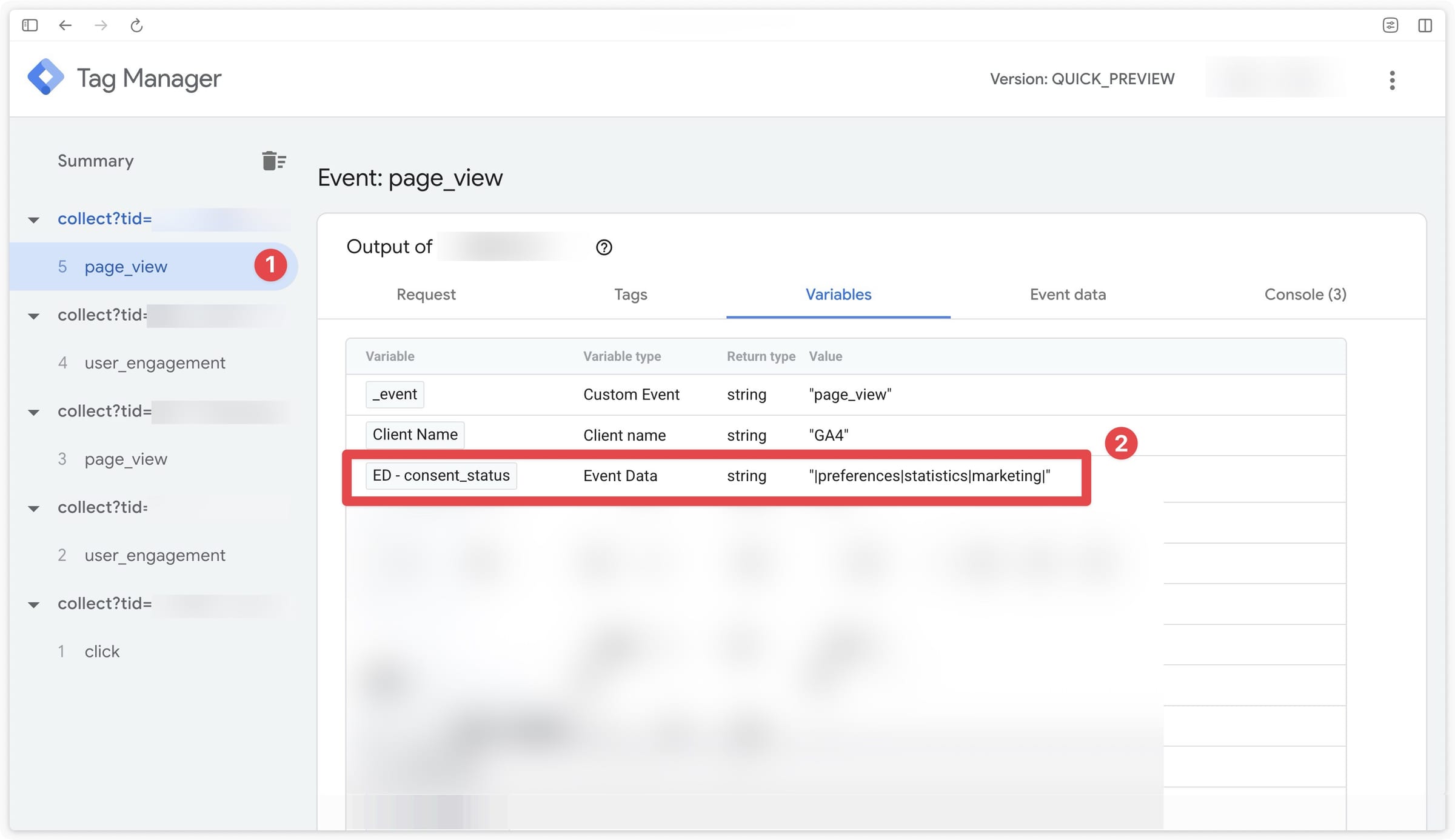Select the Variables tab
Viewport: 1455px width, 840px height.
(x=838, y=295)
